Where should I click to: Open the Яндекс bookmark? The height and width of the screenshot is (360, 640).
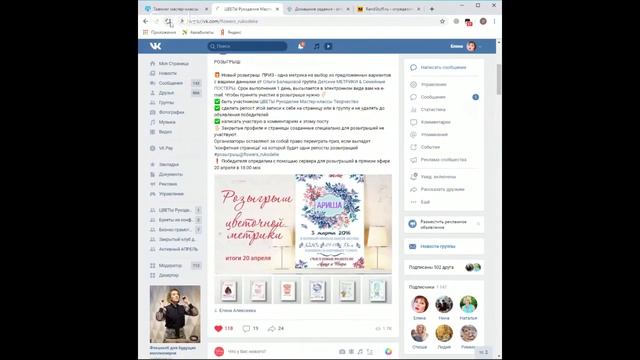pos(231,32)
